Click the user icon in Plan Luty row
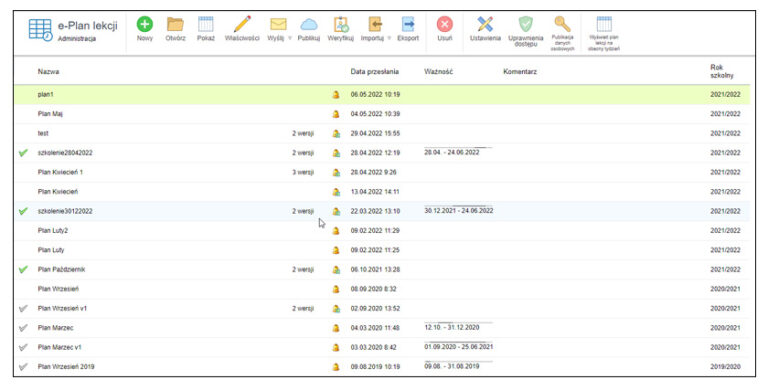Image resolution: width=768 pixels, height=390 pixels. [x=336, y=250]
